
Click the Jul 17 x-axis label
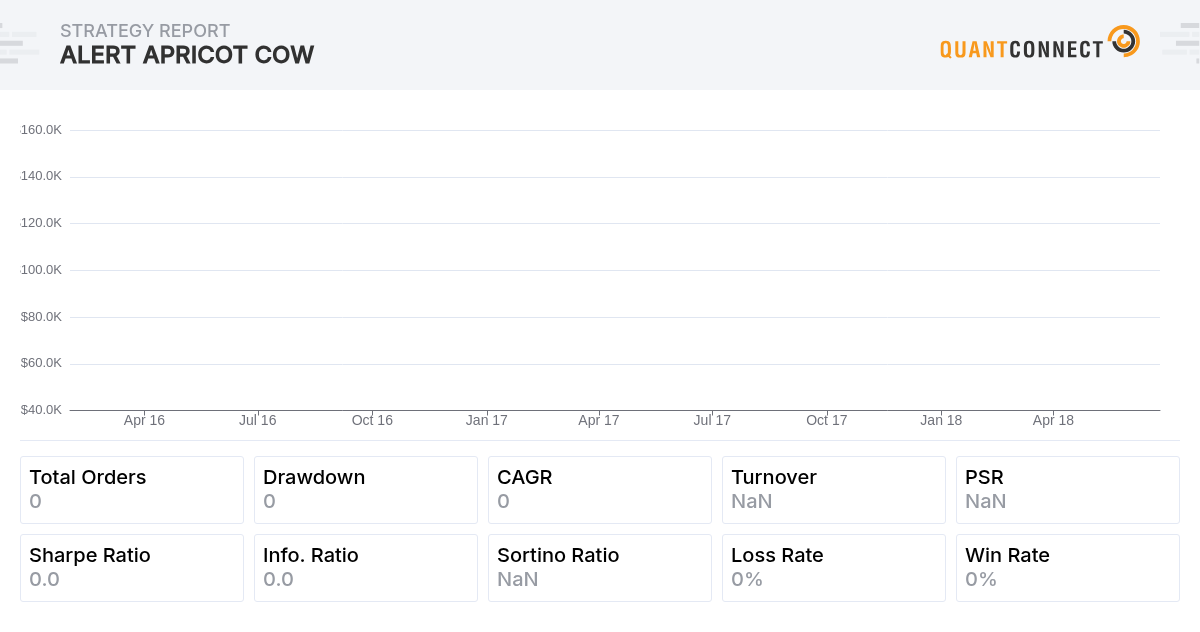coord(712,420)
